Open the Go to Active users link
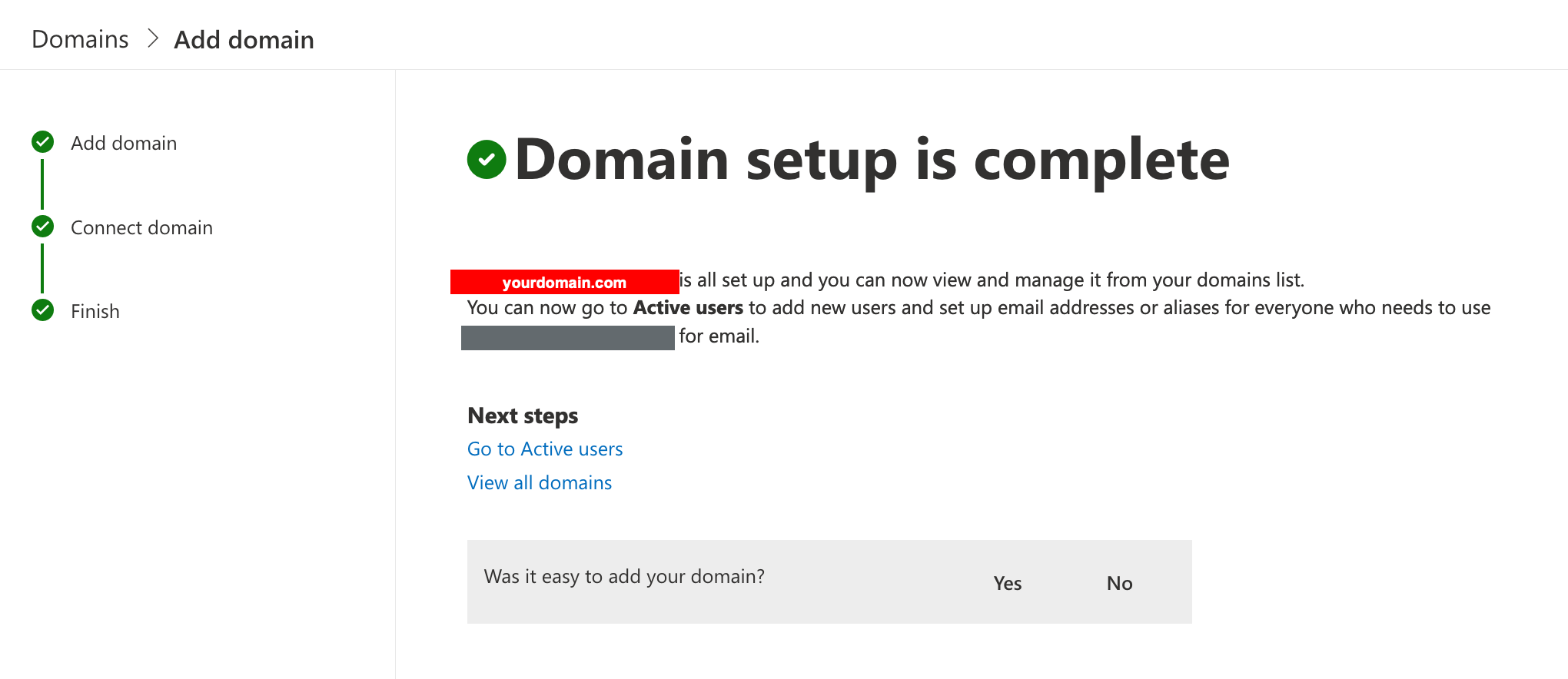This screenshot has height=679, width=1568. click(545, 449)
